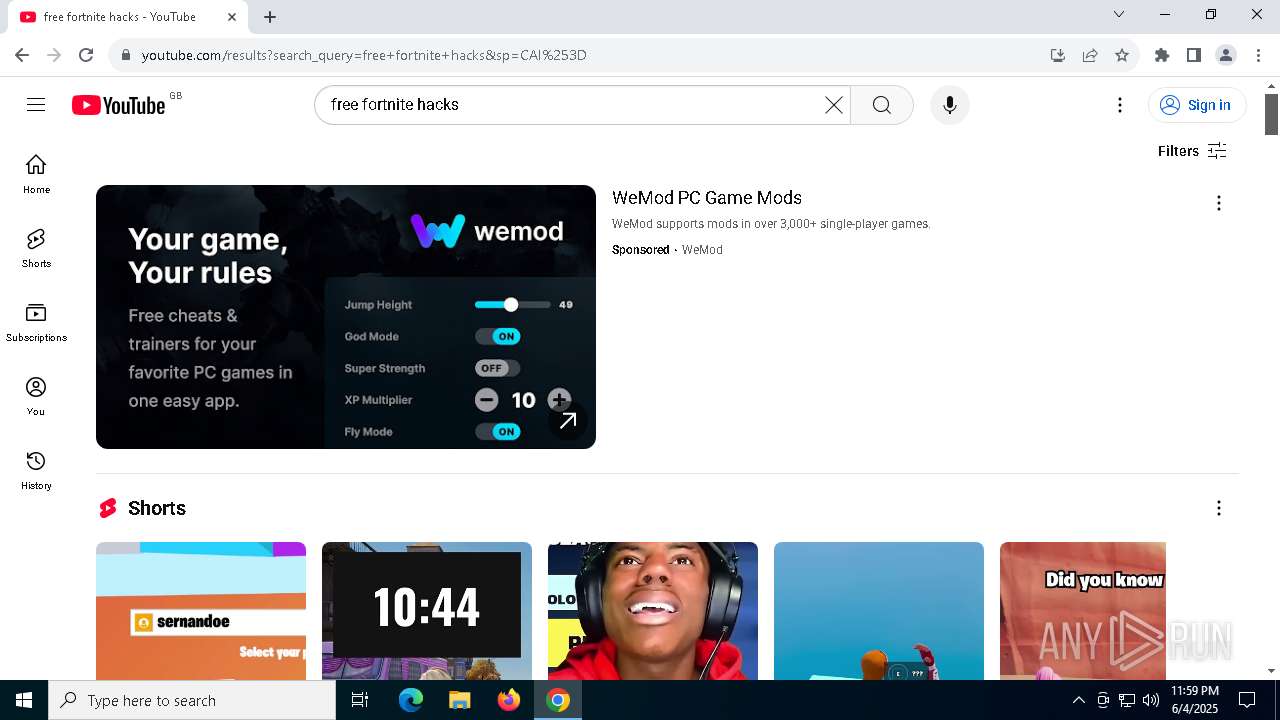
Task: Click the page vertical scrollbar thumb
Action: (x=1272, y=114)
